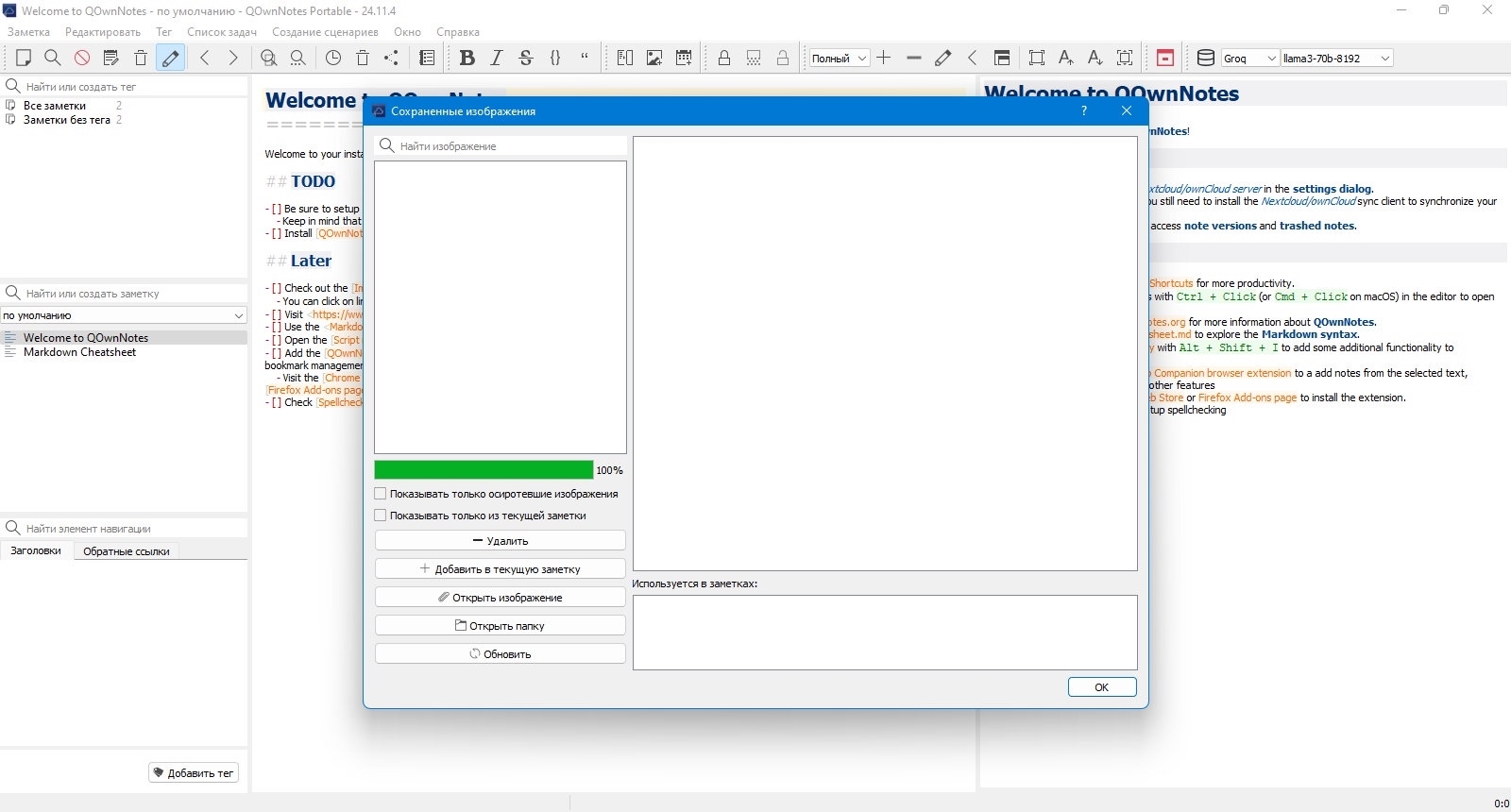Open note history with the clock icon
Viewport: 1511px width, 812px height.
(x=333, y=58)
